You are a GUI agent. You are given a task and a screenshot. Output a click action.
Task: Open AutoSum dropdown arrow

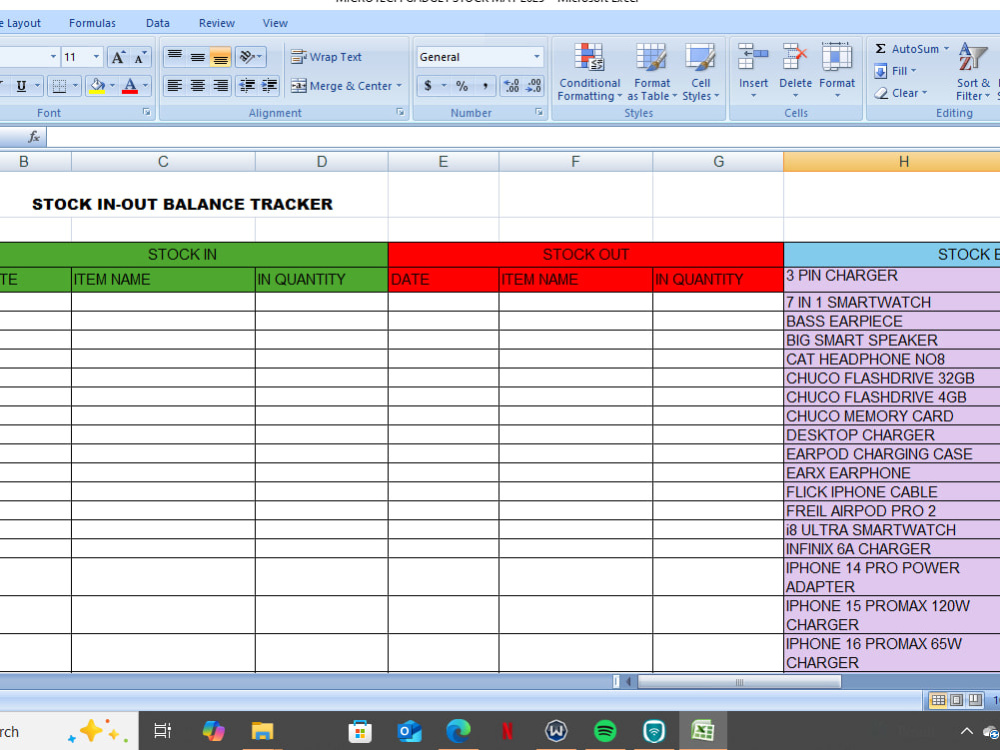(946, 49)
